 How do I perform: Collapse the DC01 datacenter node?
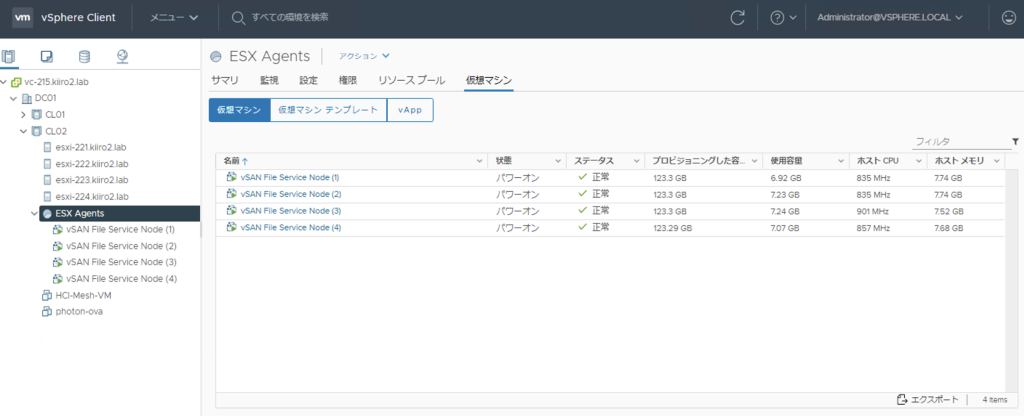tap(14, 99)
